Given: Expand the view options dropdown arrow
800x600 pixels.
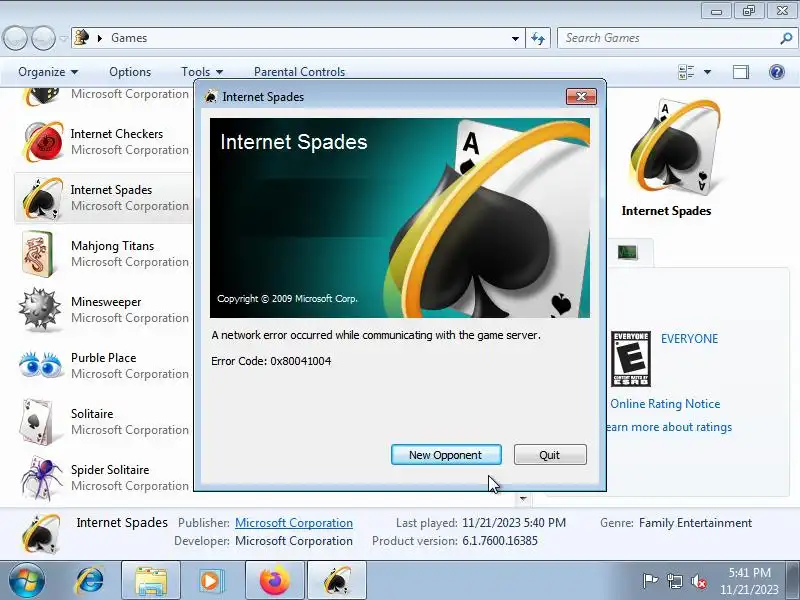Looking at the screenshot, I should pos(707,72).
